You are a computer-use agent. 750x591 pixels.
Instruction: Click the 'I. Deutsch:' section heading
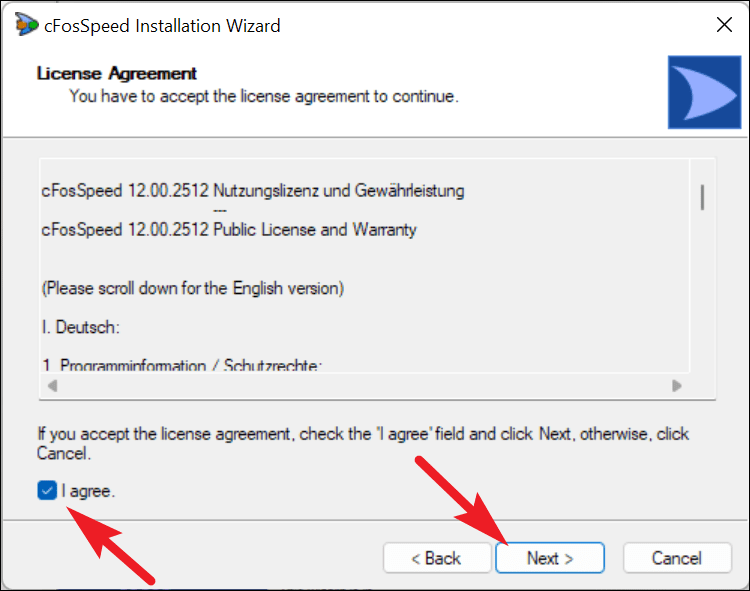pos(80,327)
